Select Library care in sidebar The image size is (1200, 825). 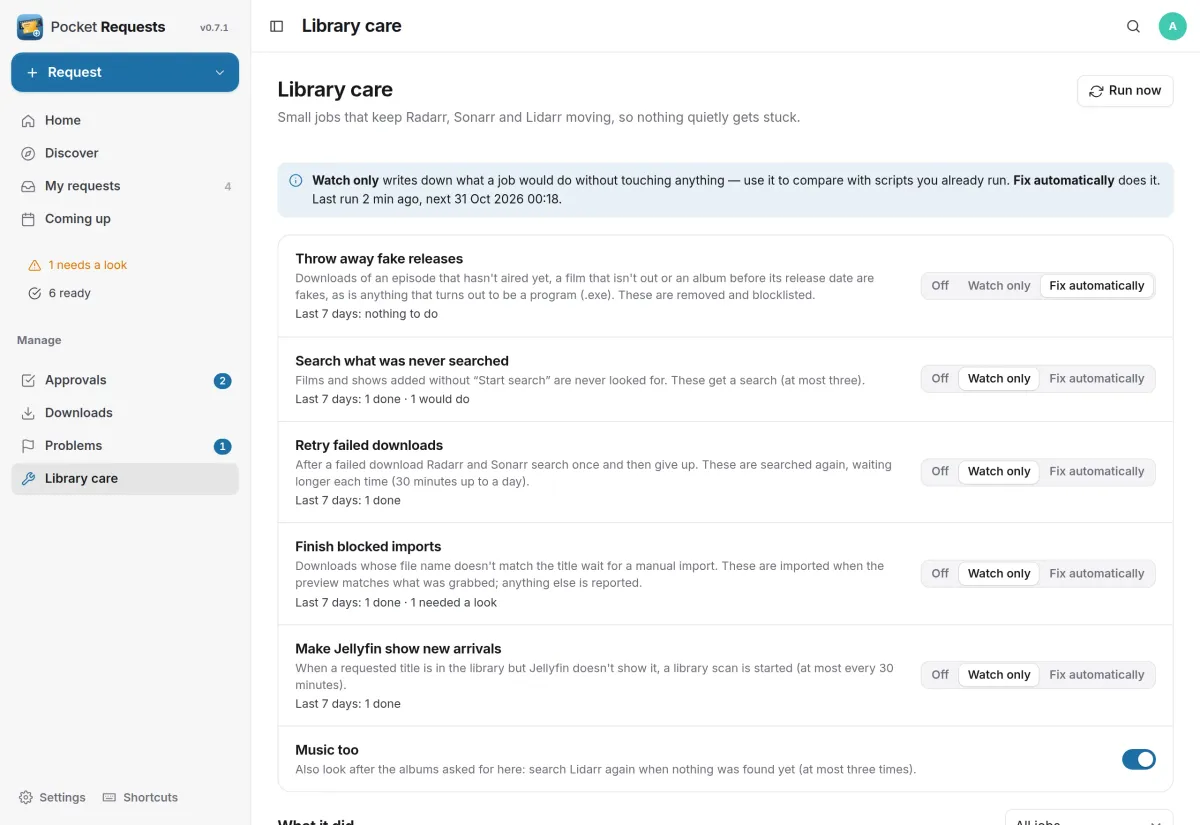[125, 479]
